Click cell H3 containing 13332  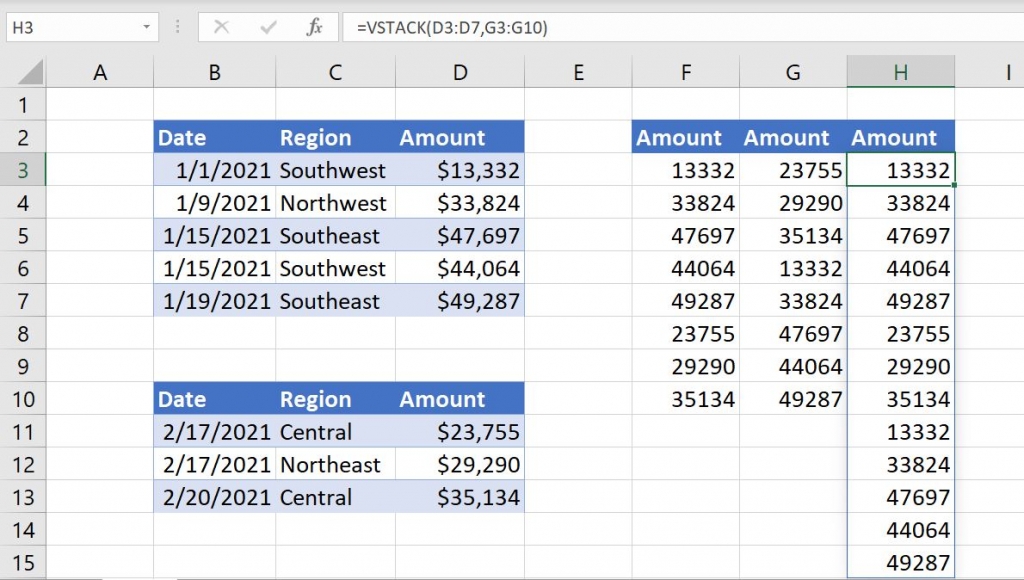click(901, 171)
